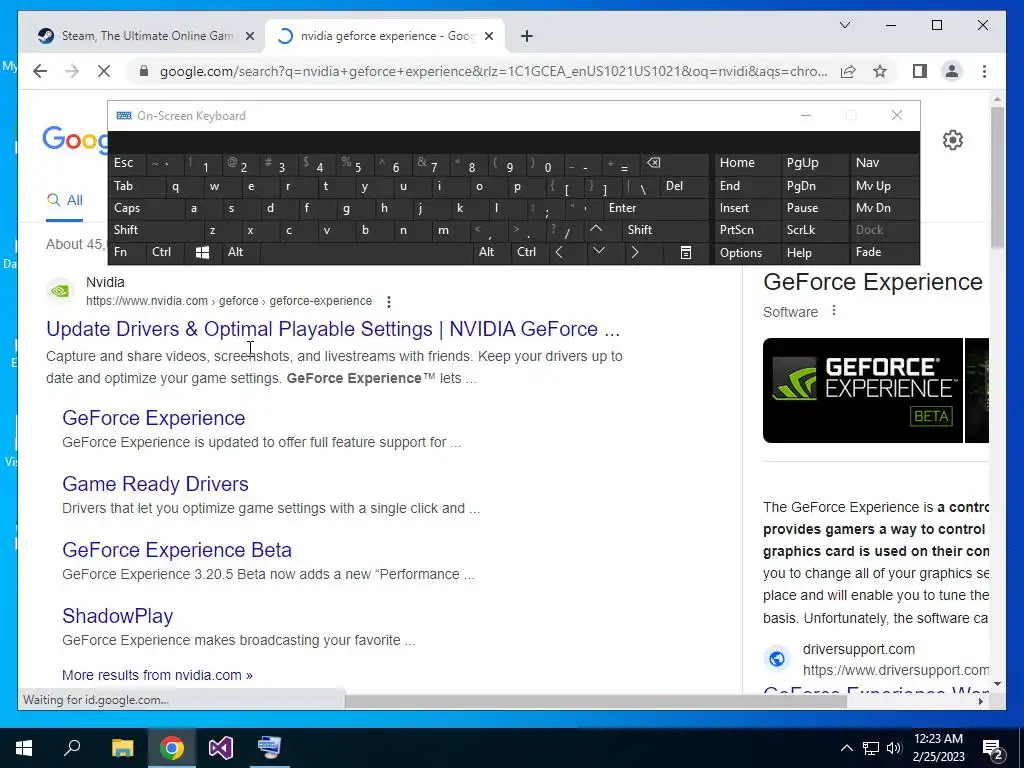Click the share icon in address bar
The height and width of the screenshot is (768, 1024).
point(848,71)
